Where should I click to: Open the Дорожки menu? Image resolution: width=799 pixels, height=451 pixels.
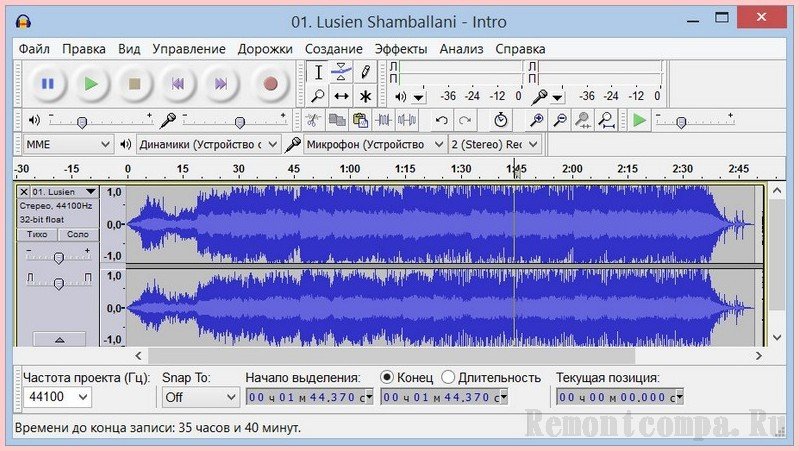coord(265,49)
